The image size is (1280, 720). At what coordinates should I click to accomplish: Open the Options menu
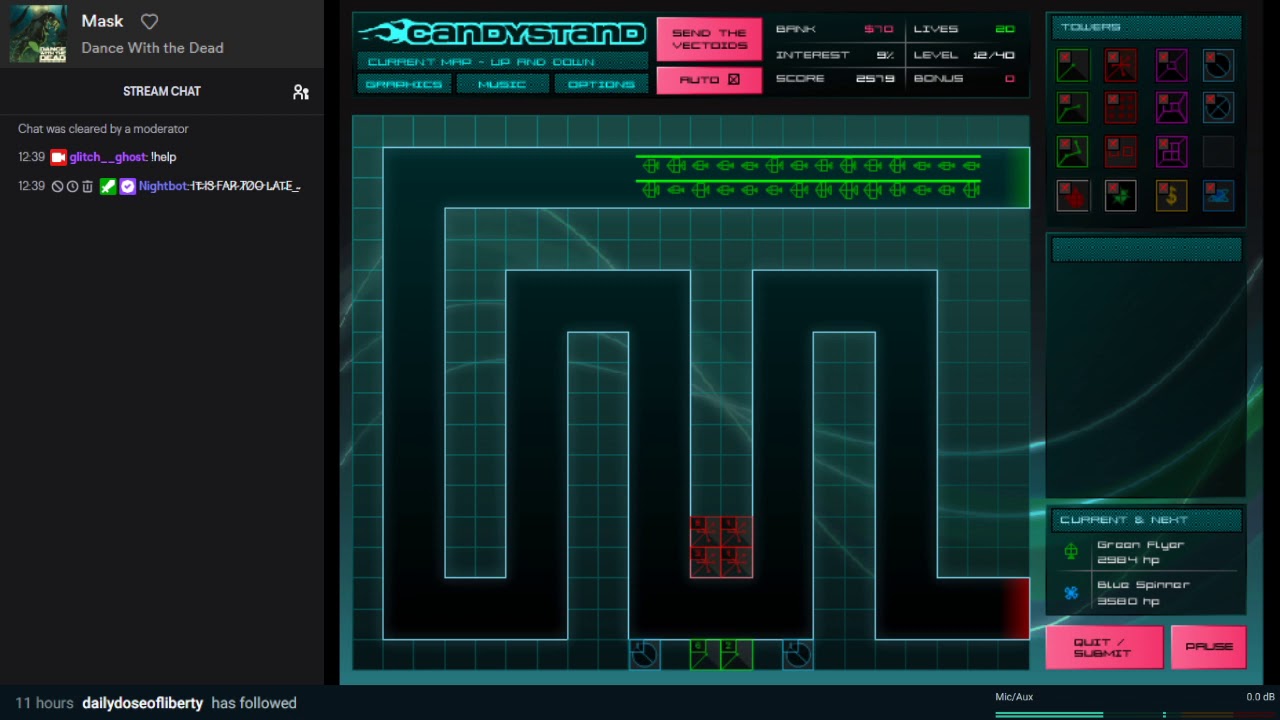[601, 84]
